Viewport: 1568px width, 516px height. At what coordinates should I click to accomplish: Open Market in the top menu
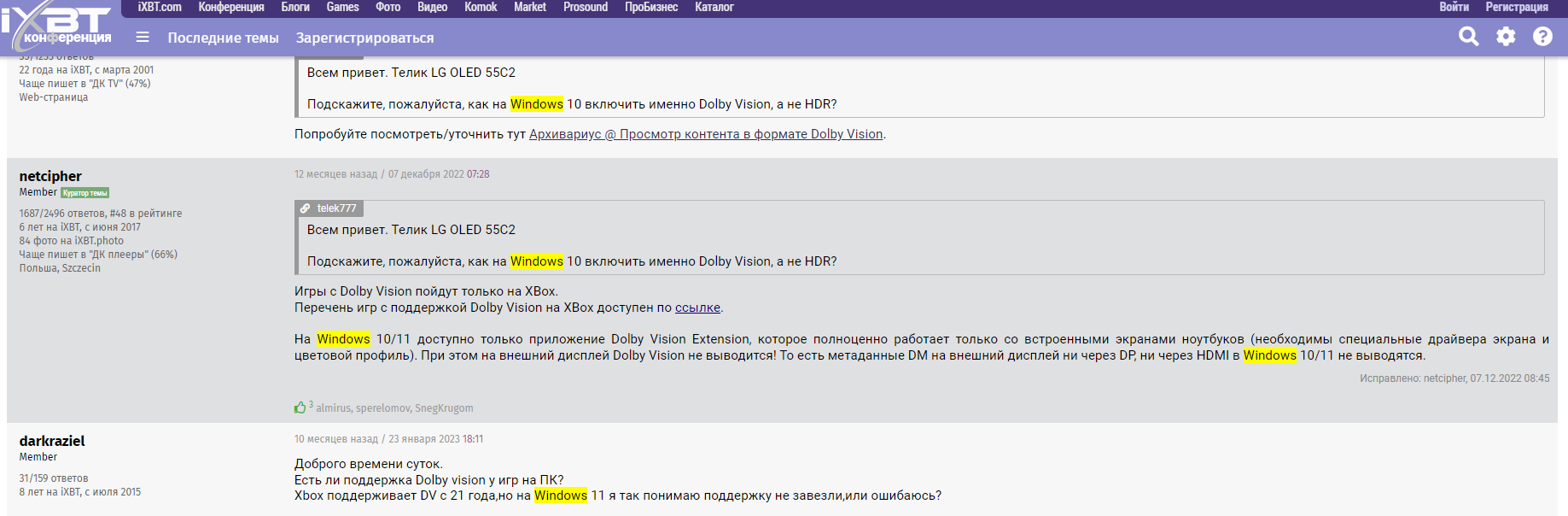[529, 7]
